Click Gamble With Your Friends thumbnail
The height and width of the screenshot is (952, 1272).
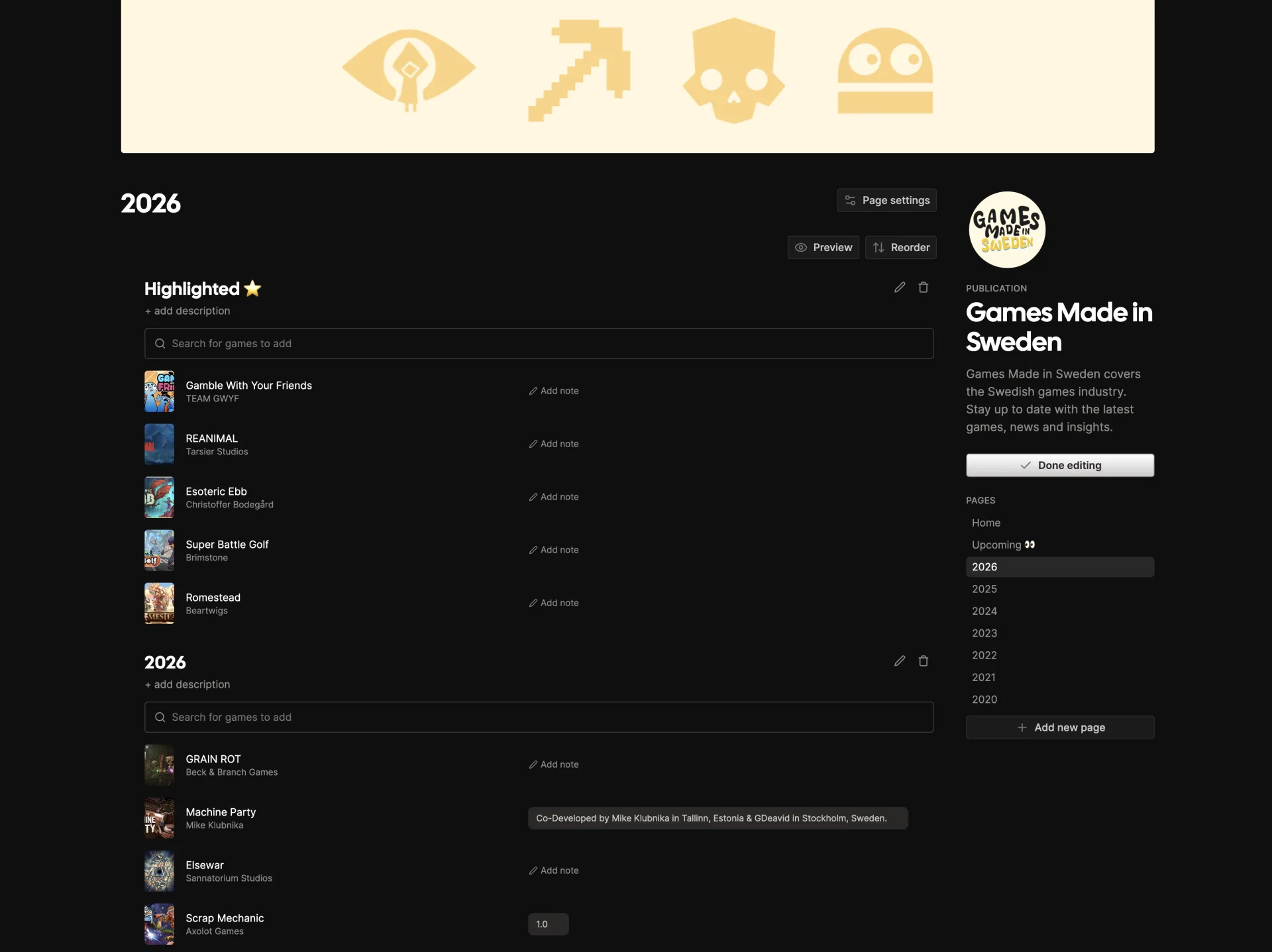160,391
